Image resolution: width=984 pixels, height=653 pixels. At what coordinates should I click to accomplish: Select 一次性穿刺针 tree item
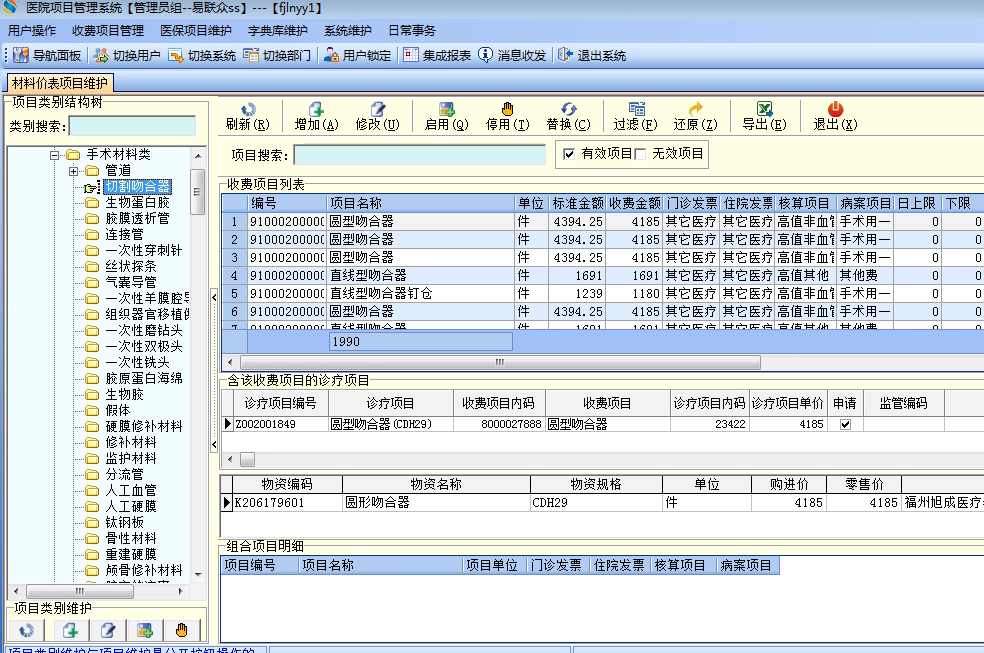[144, 250]
